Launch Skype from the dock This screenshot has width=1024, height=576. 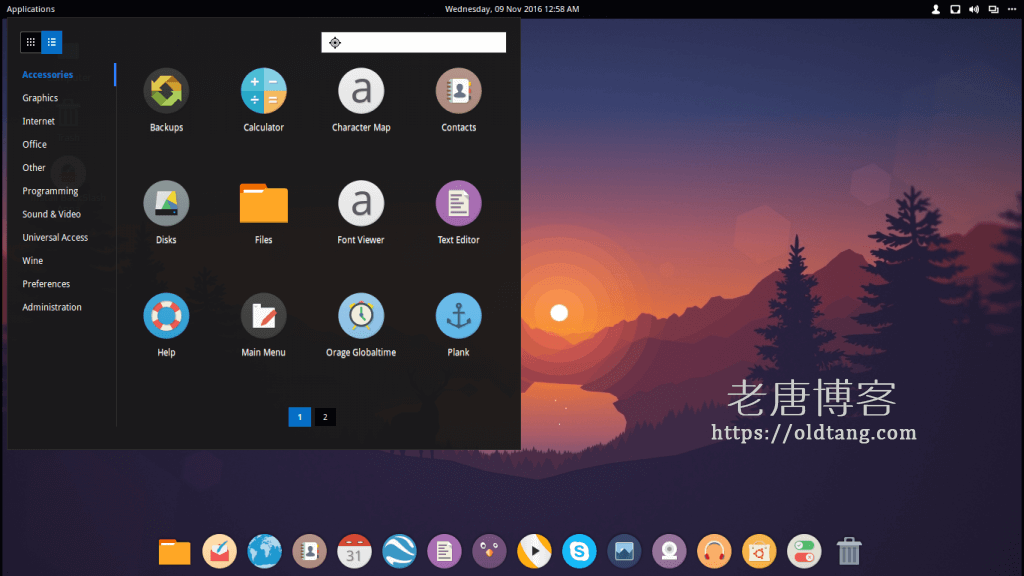pos(579,551)
